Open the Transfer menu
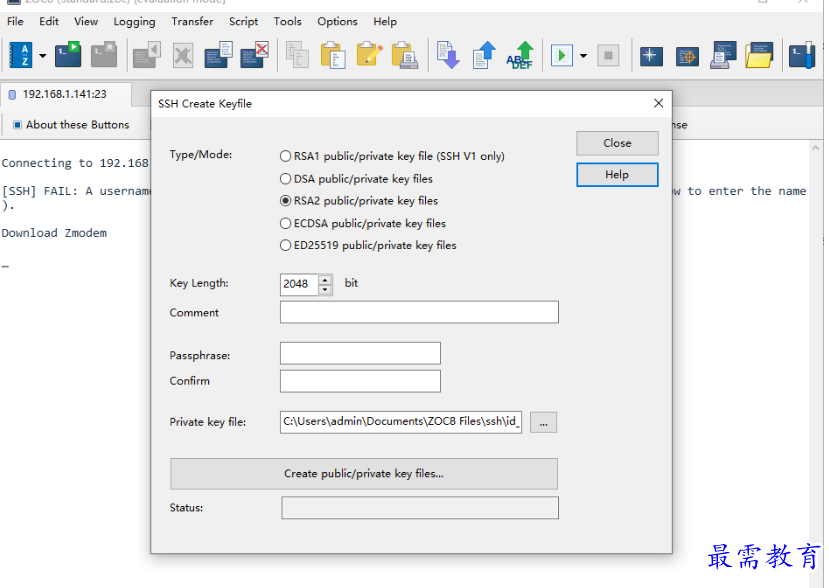 pyautogui.click(x=192, y=22)
